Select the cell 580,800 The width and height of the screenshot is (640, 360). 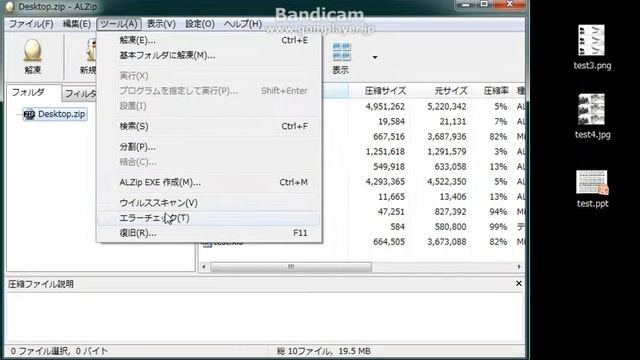tap(450, 227)
